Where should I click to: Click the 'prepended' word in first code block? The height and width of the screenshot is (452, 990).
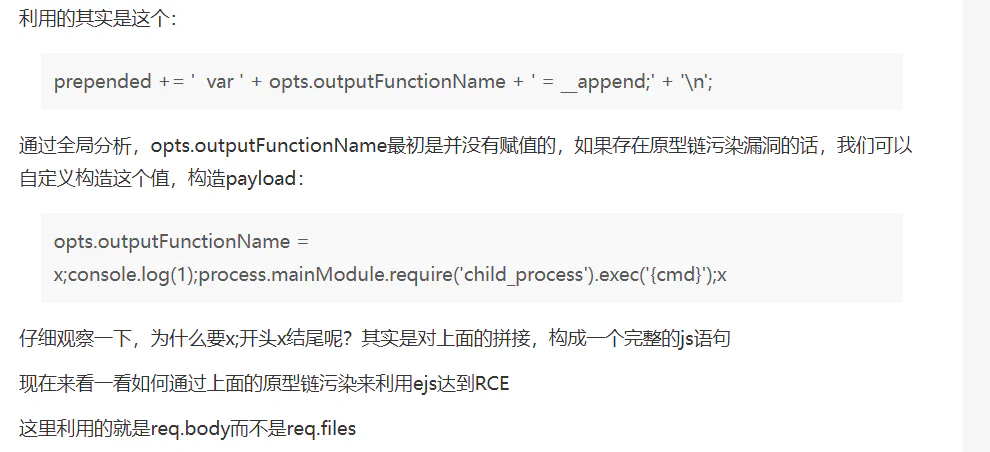(103, 82)
